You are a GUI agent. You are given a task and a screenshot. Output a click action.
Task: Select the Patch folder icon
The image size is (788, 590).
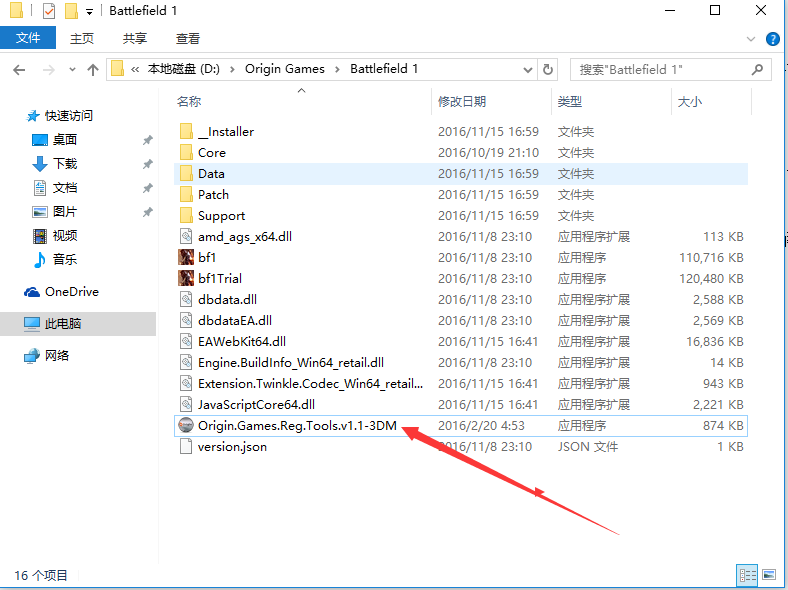[186, 195]
